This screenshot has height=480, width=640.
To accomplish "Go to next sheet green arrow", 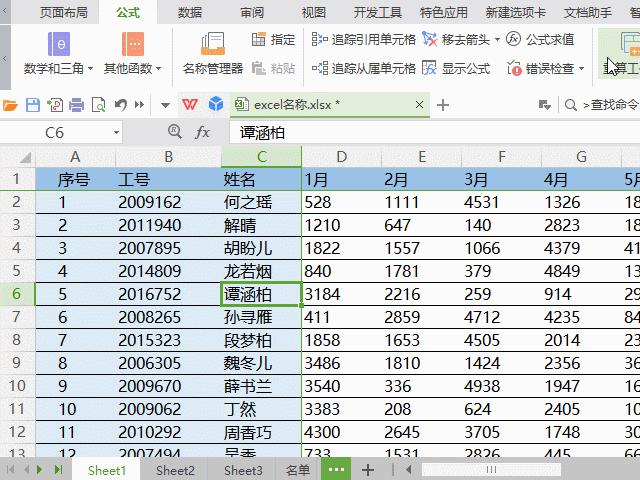I will [40, 469].
